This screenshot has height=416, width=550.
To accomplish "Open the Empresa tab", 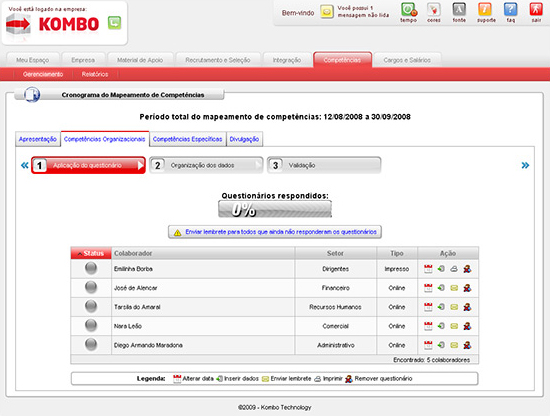I will pos(83,60).
